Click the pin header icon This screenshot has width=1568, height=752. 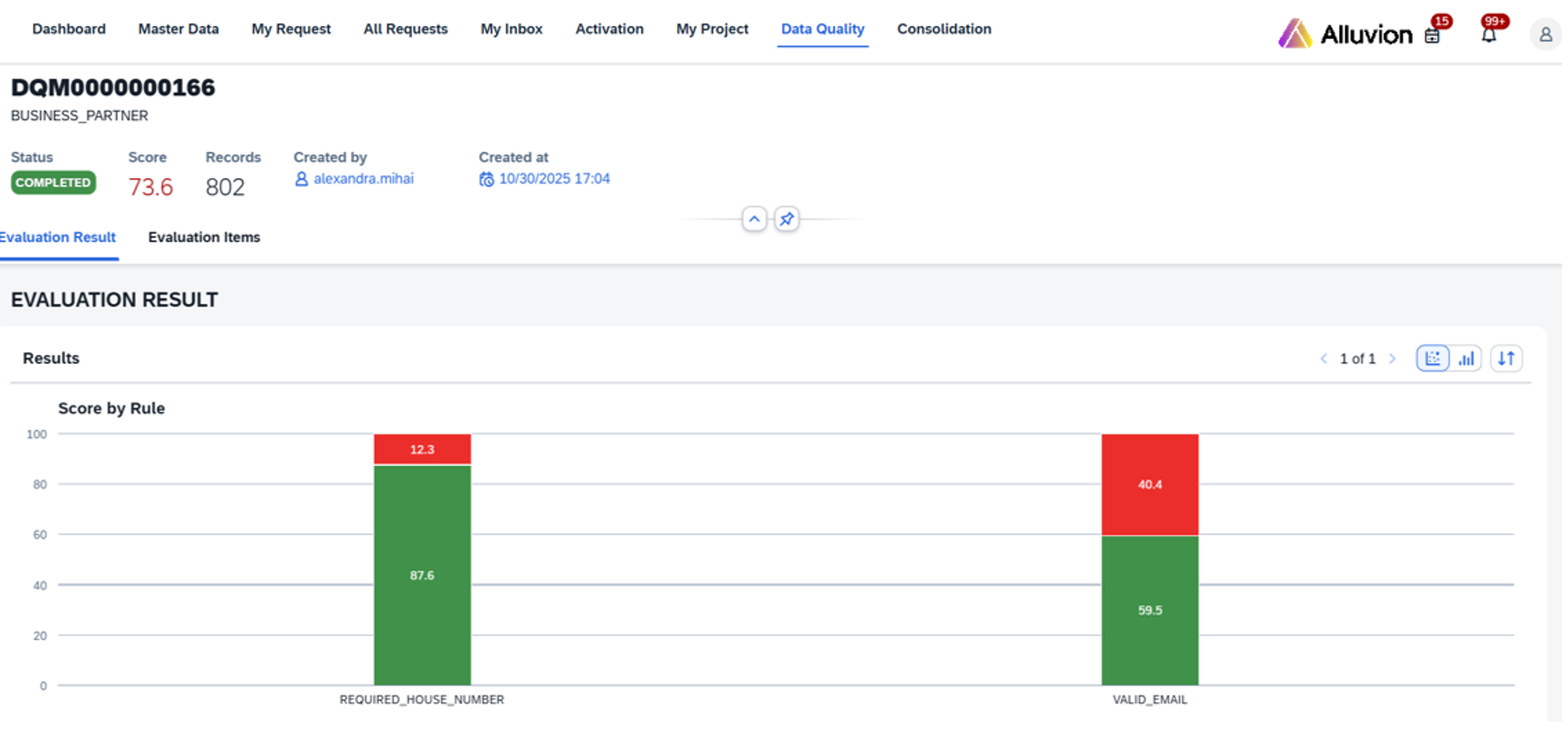786,219
